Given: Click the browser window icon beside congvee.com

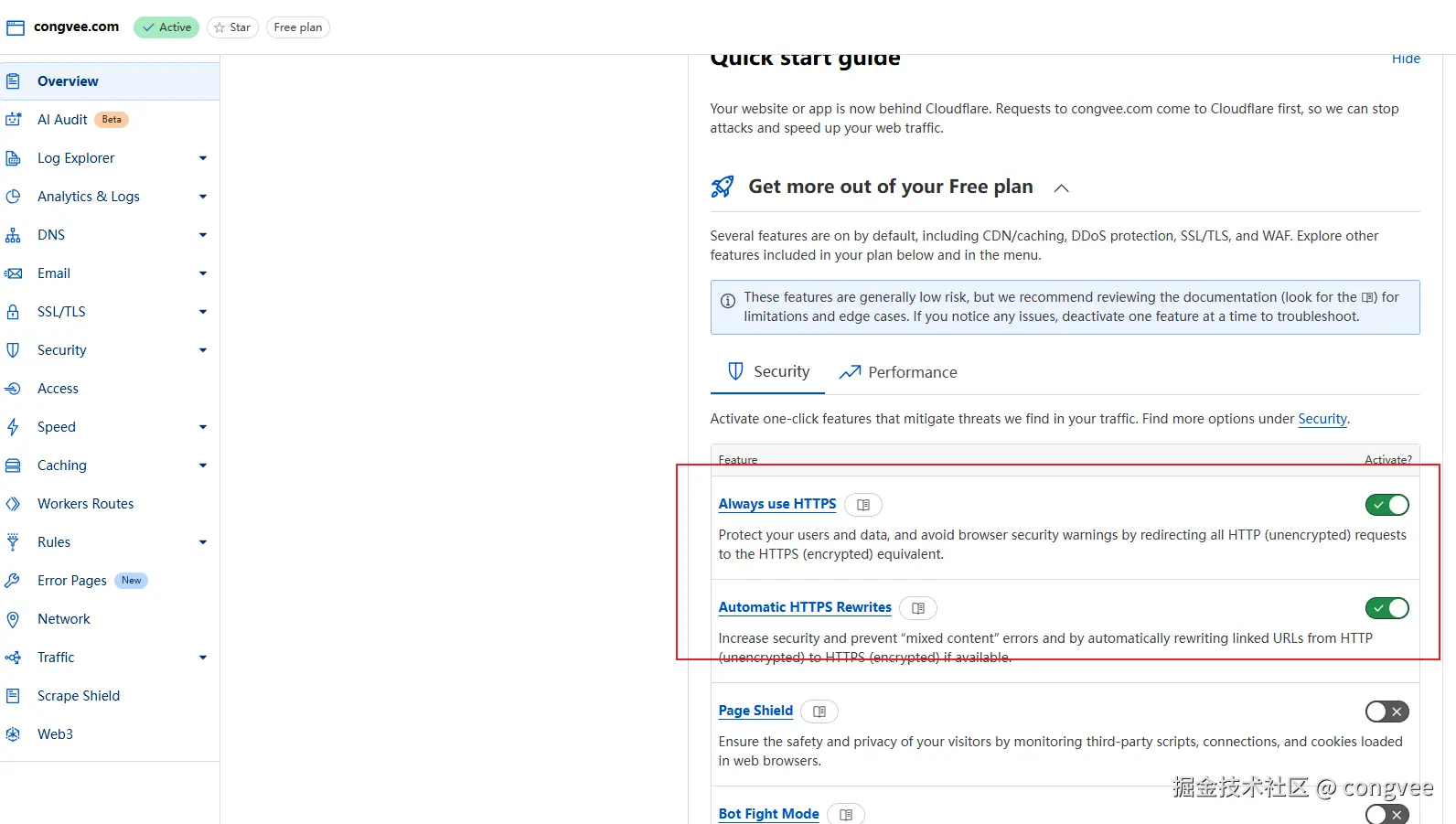Looking at the screenshot, I should [16, 27].
